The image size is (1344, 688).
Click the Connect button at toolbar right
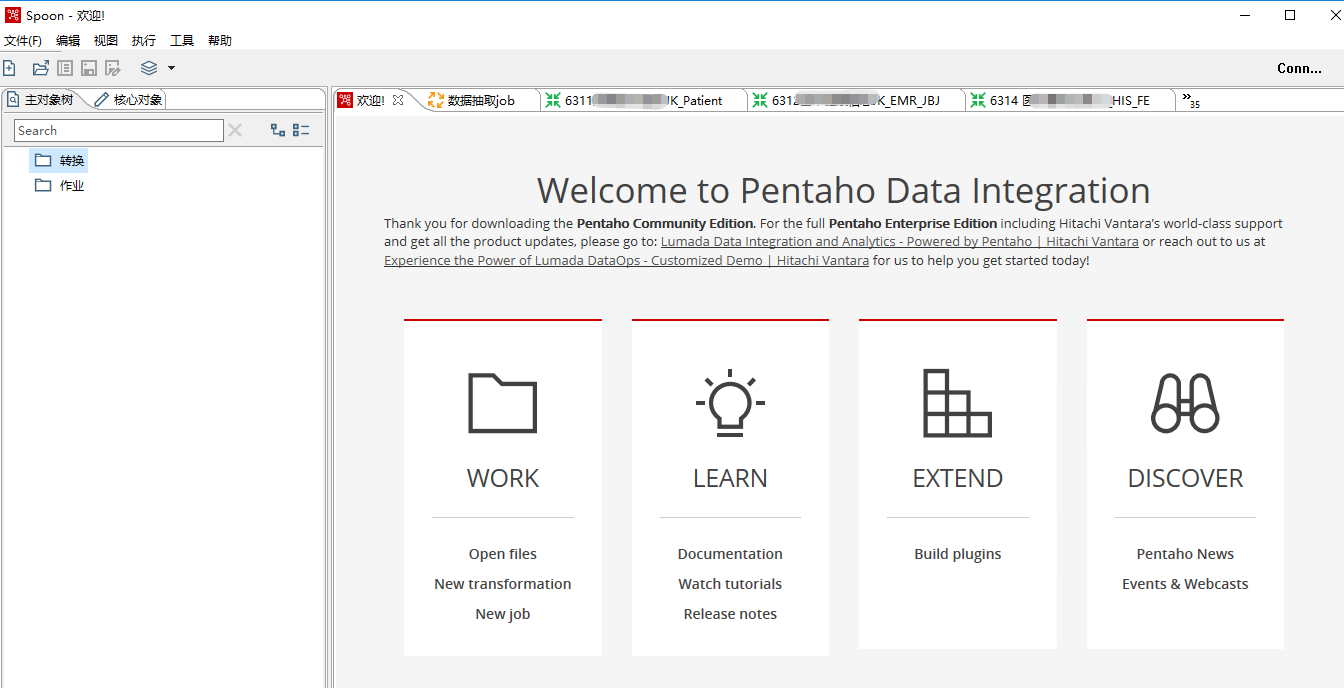tap(1299, 68)
